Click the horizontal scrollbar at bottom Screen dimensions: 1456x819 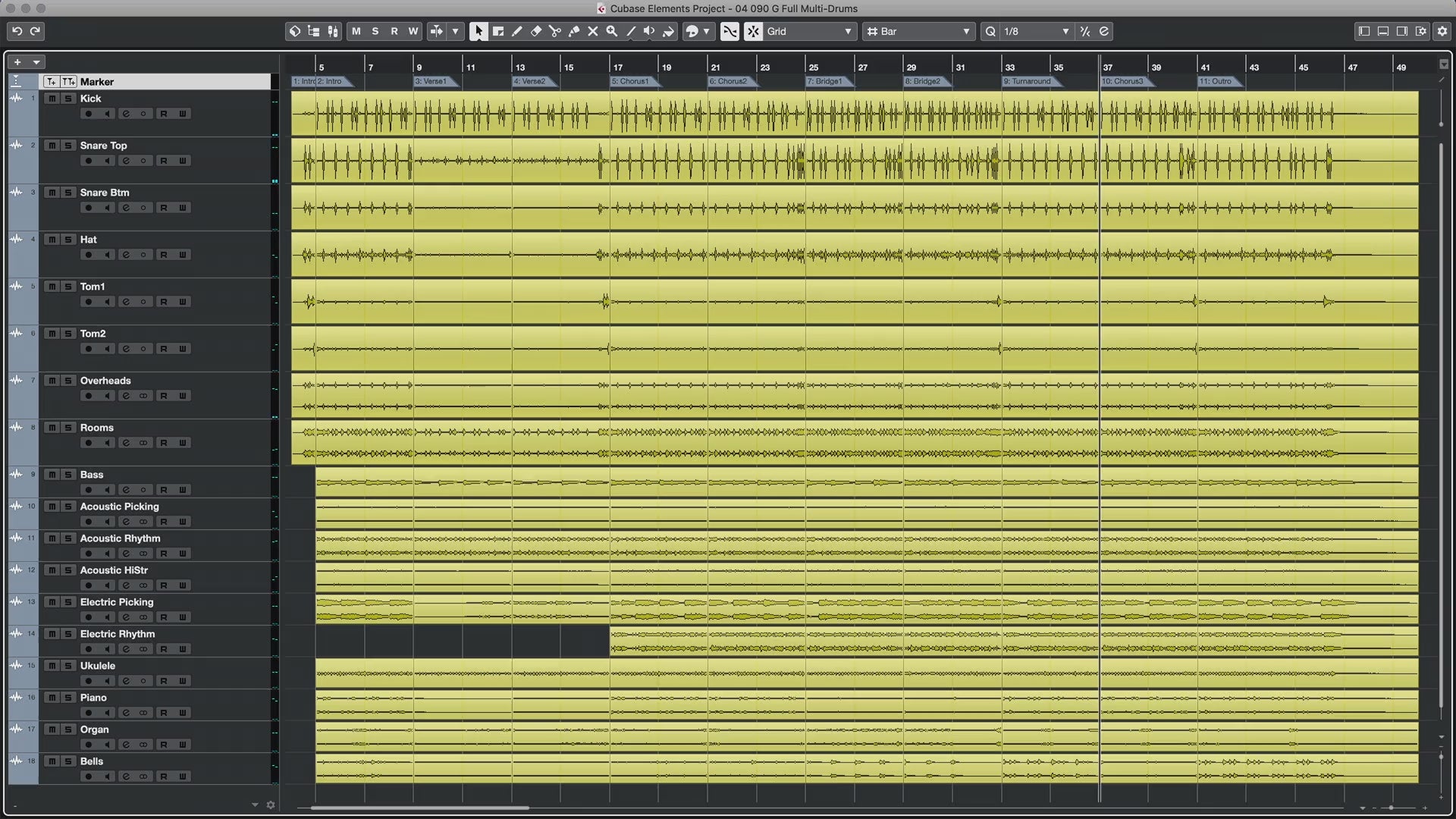[x=419, y=808]
